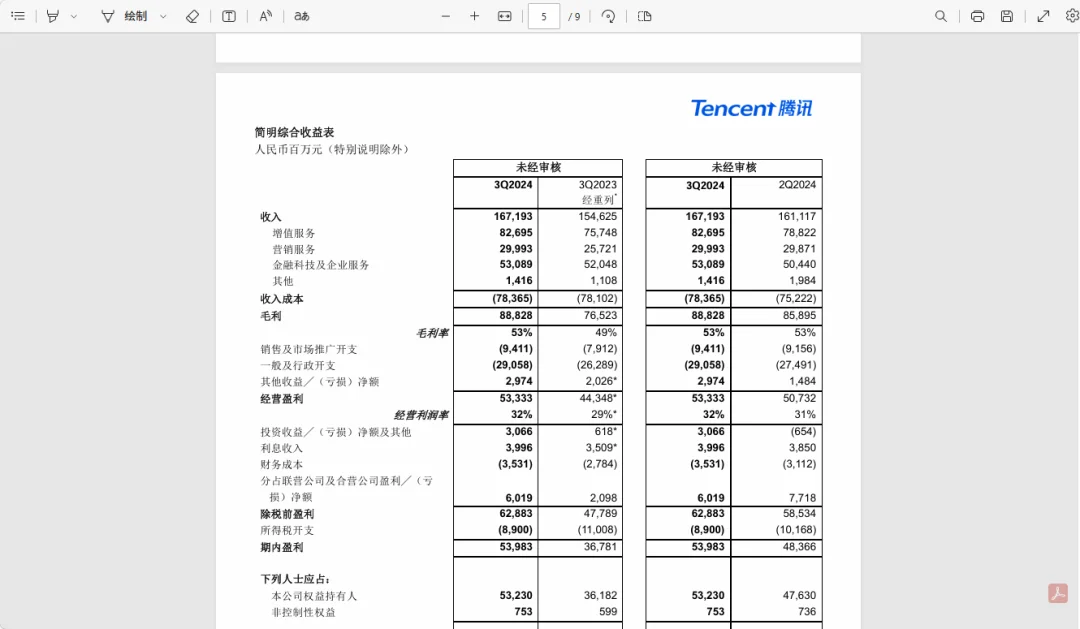Open page view layout options

644,16
